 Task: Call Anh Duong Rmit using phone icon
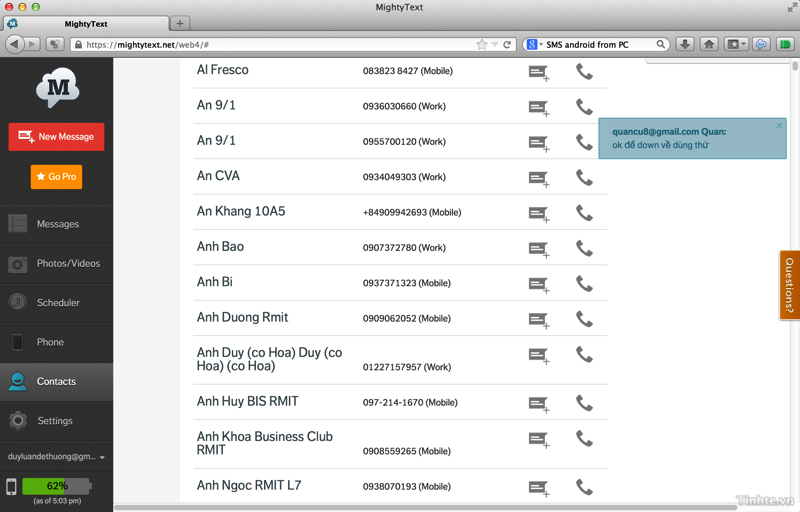[x=584, y=319]
